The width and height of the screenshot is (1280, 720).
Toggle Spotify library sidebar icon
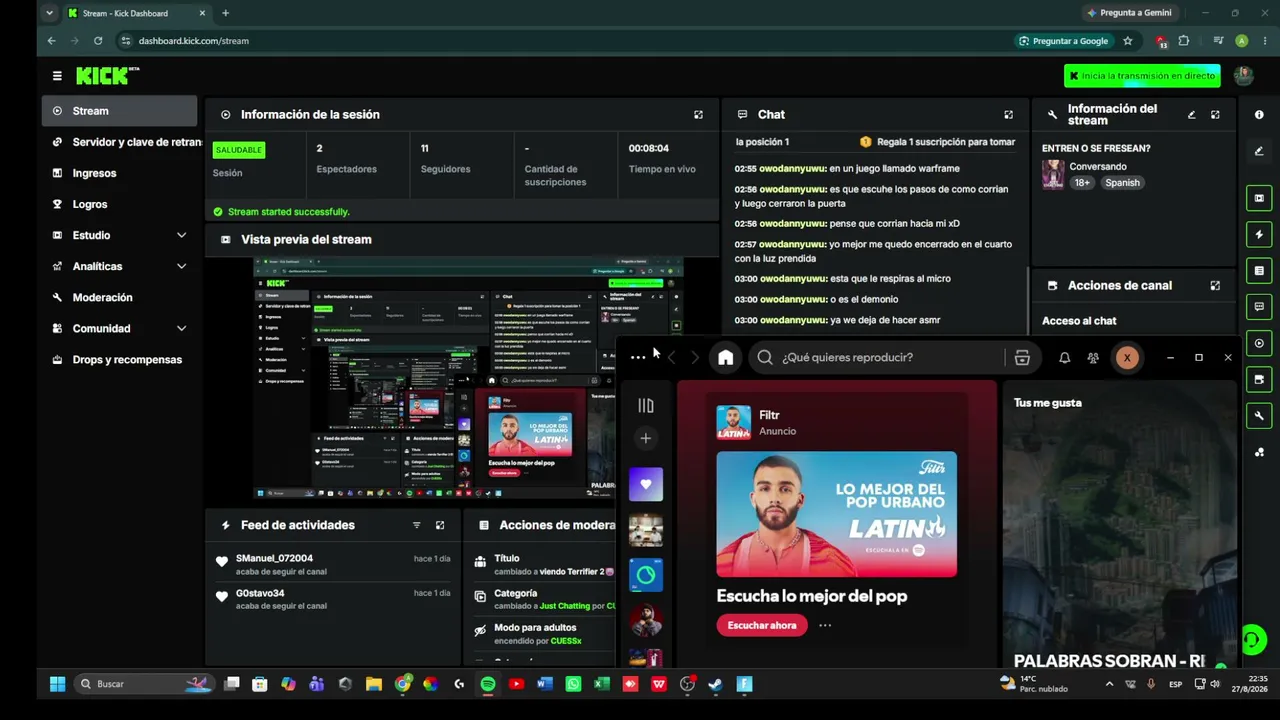click(646, 405)
